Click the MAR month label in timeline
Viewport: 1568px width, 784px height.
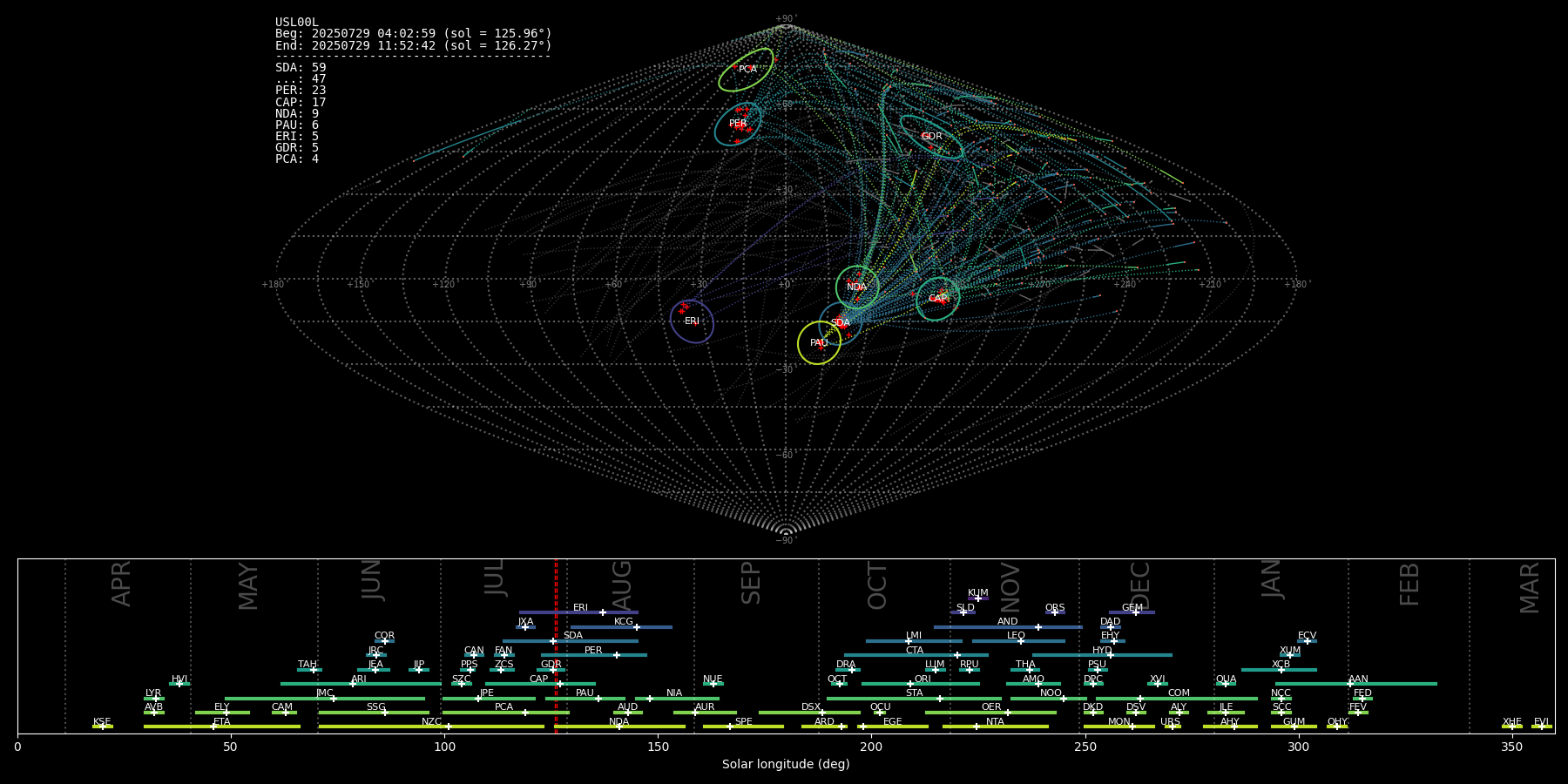[x=1531, y=588]
